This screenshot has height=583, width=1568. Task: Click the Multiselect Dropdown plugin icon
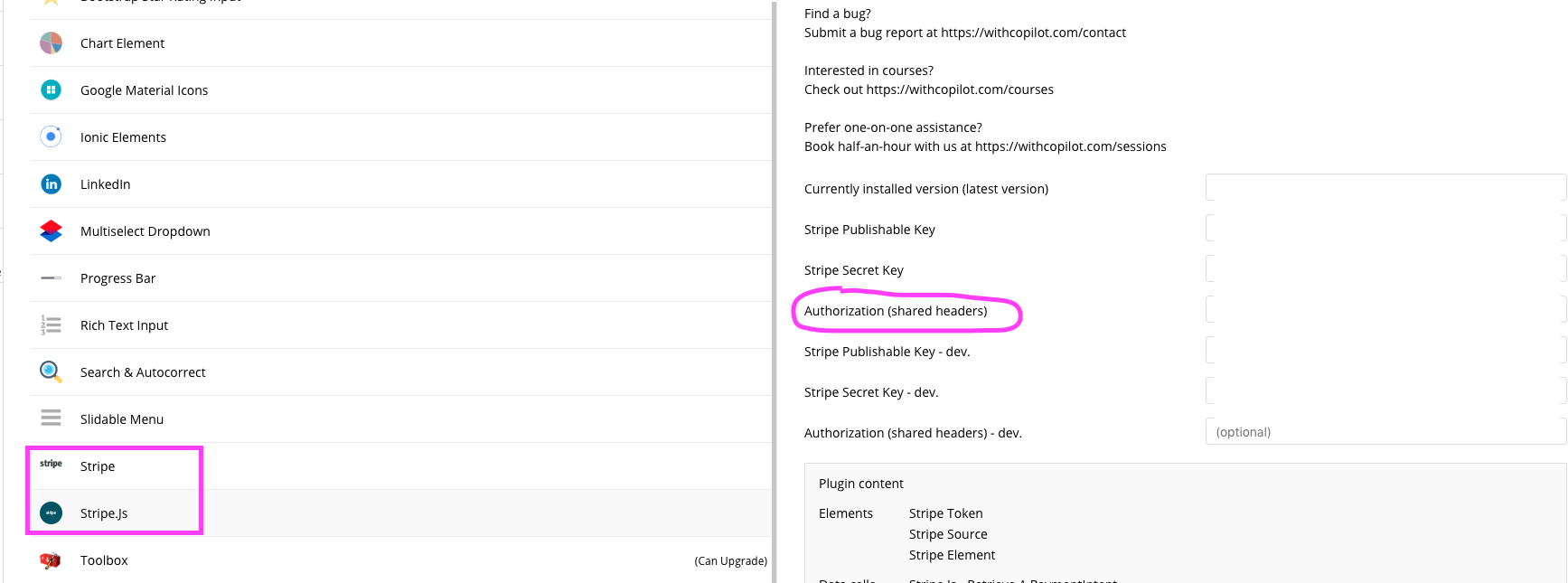(52, 230)
